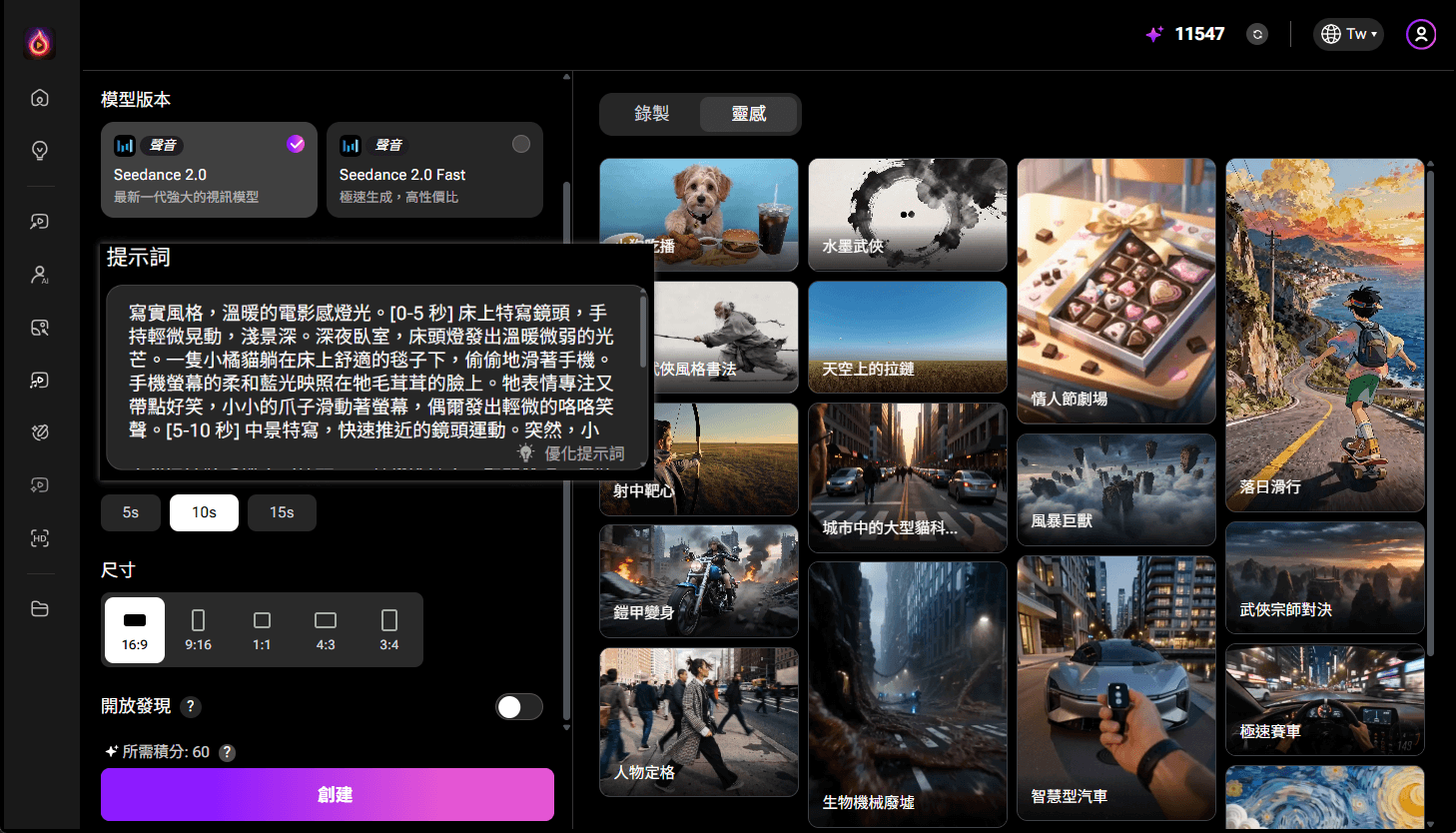Toggle the 開放發現 switch on
The width and height of the screenshot is (1456, 833).
coord(519,706)
